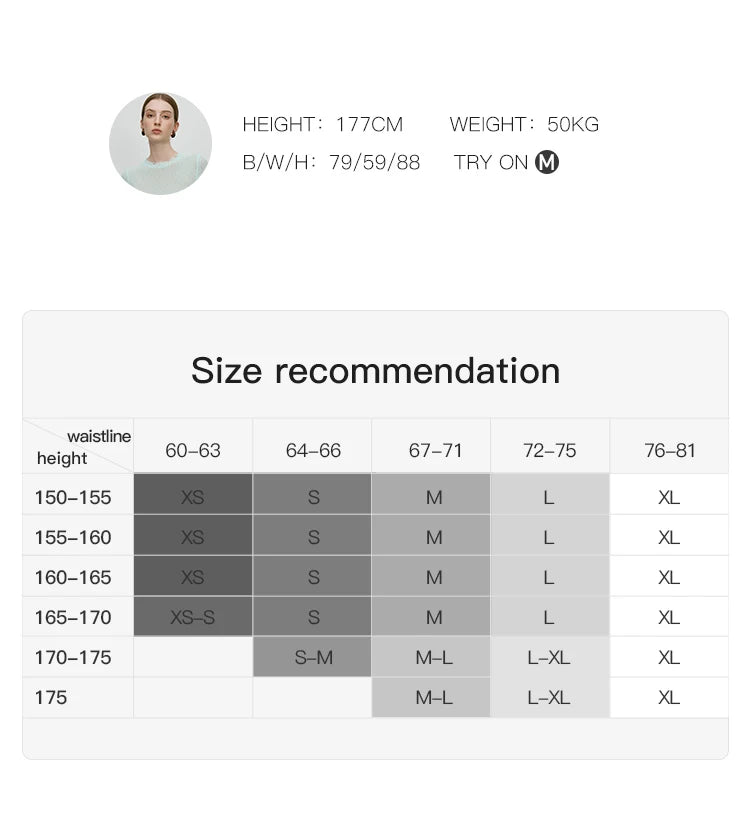Viewport: 750px width, 820px height.
Task: Click the 150–155 height row label
Action: (x=73, y=497)
